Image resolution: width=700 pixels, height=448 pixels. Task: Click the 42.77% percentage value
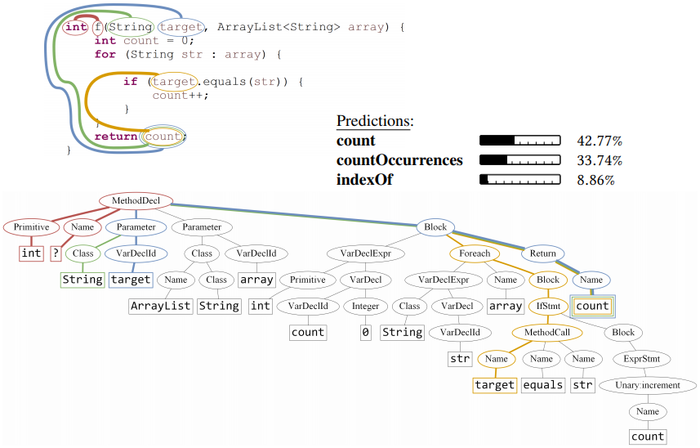599,141
